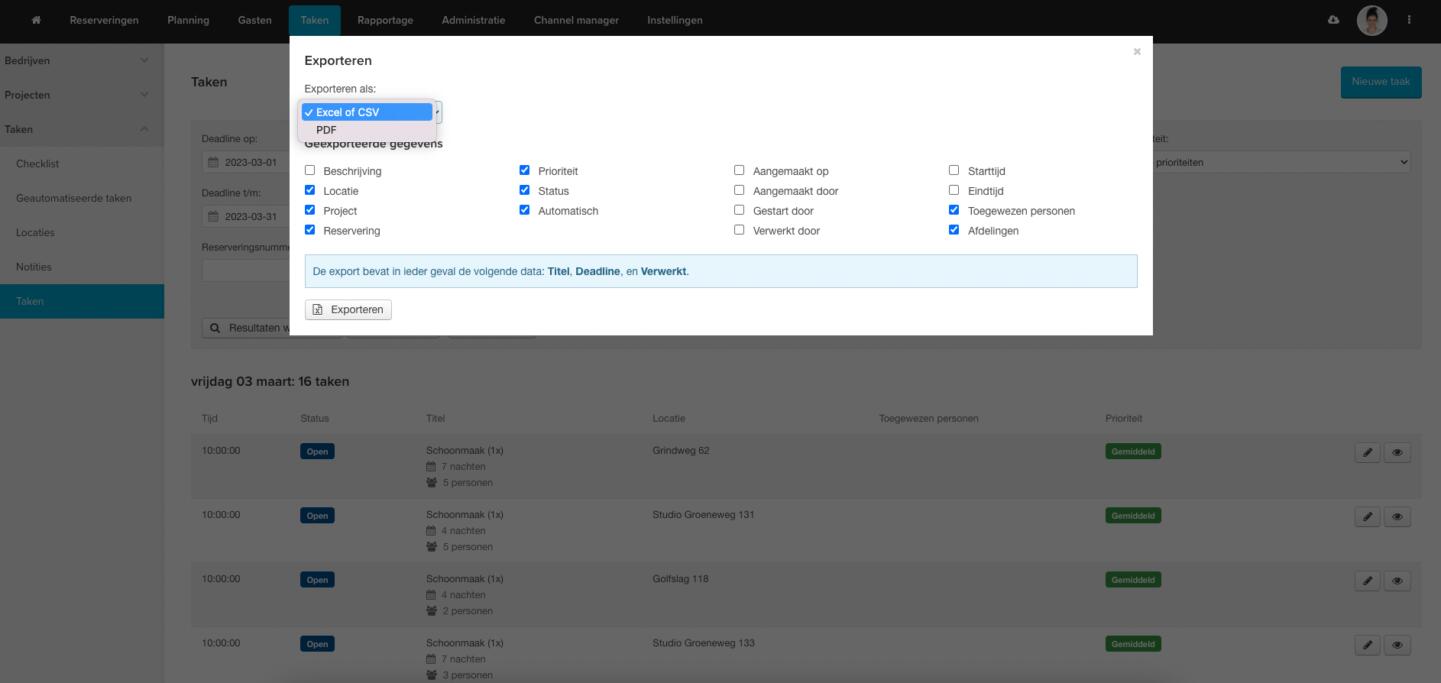Open the user avatar profile menu
The height and width of the screenshot is (683, 1441).
pyautogui.click(x=1371, y=20)
